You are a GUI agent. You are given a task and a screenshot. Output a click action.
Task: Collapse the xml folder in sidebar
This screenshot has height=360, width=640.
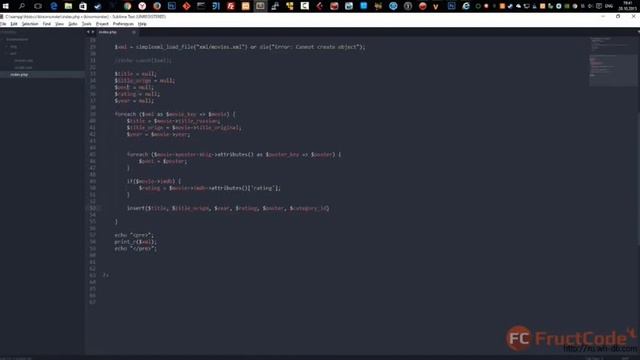click(x=13, y=53)
